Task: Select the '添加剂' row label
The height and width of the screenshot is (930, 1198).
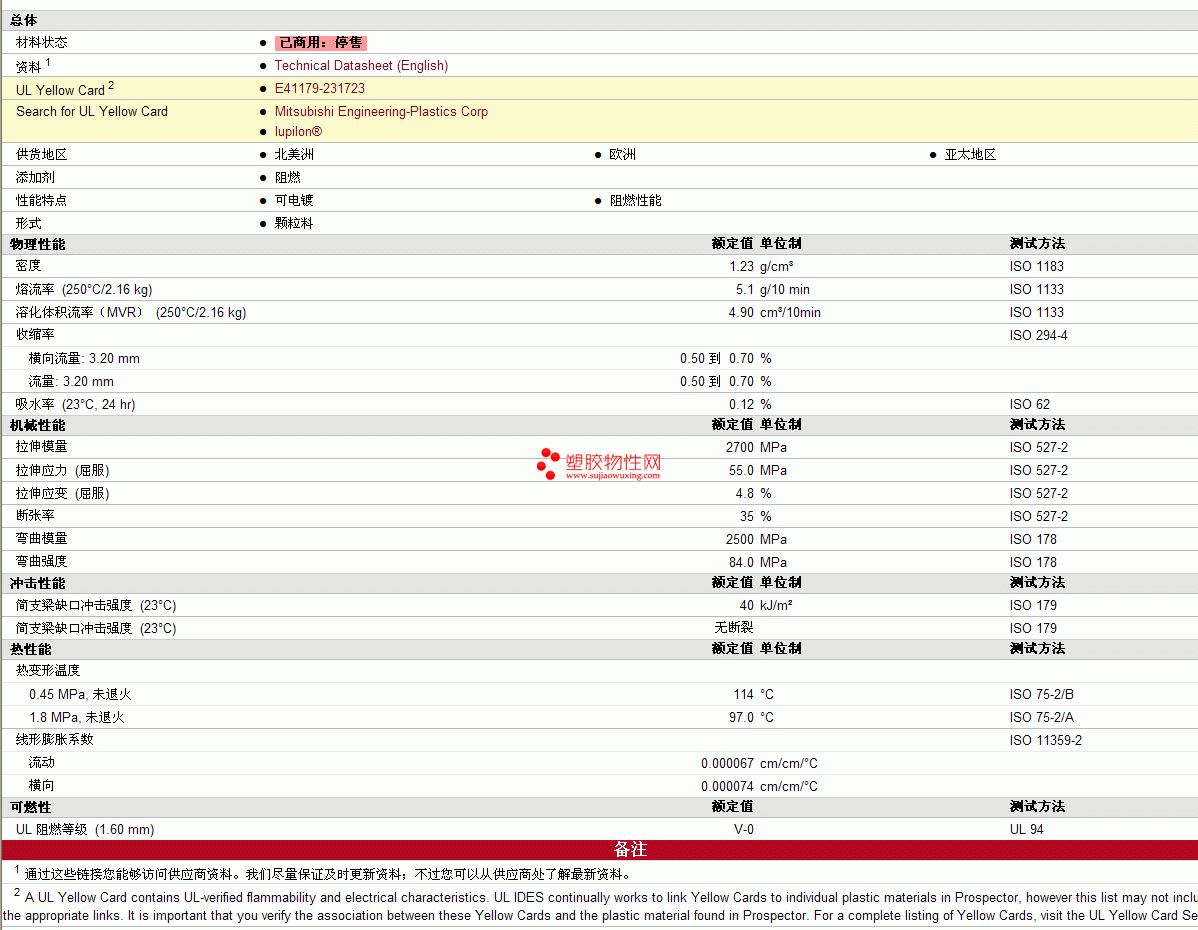Action: [x=35, y=177]
